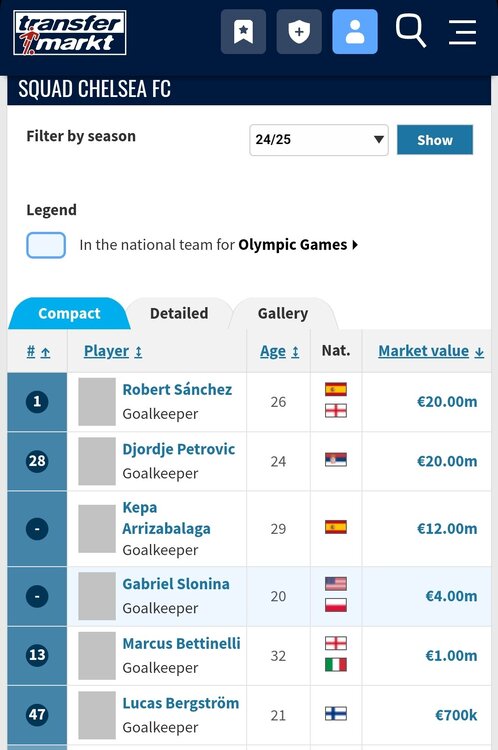This screenshot has width=498, height=750.
Task: Sort table by Market value
Action: [x=431, y=351]
